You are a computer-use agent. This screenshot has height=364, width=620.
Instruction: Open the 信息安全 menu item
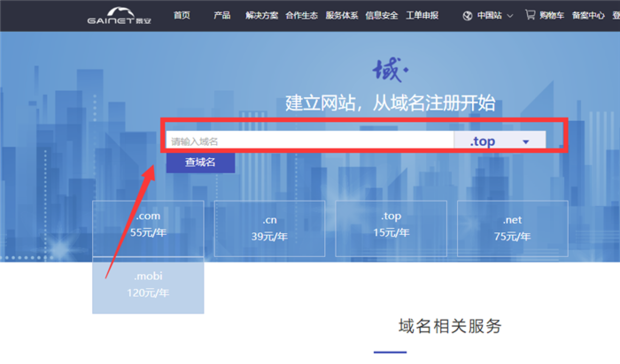click(382, 15)
